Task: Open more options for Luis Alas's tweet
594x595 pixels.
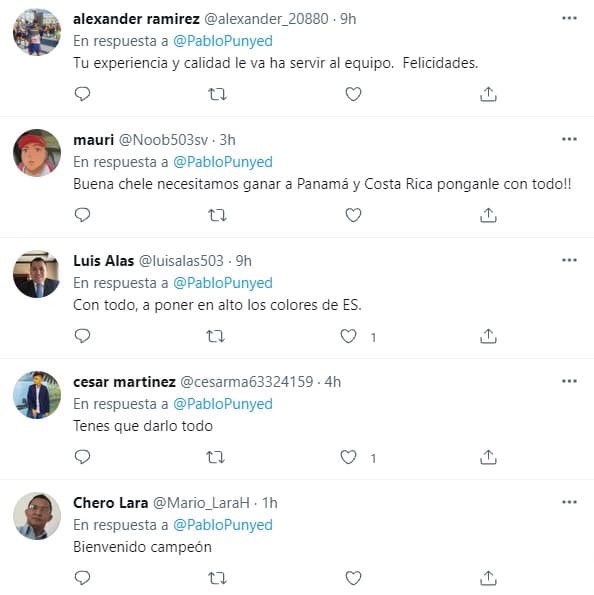Action: [569, 260]
